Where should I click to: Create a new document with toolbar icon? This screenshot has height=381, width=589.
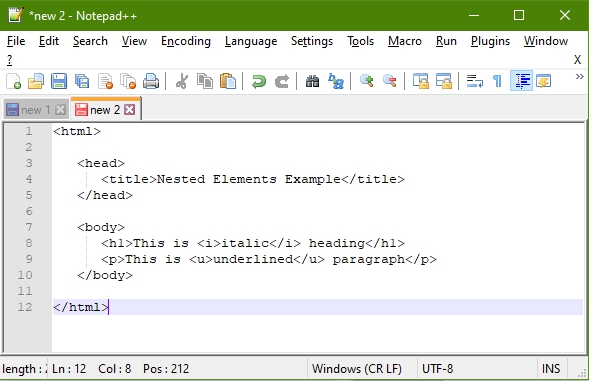[14, 81]
